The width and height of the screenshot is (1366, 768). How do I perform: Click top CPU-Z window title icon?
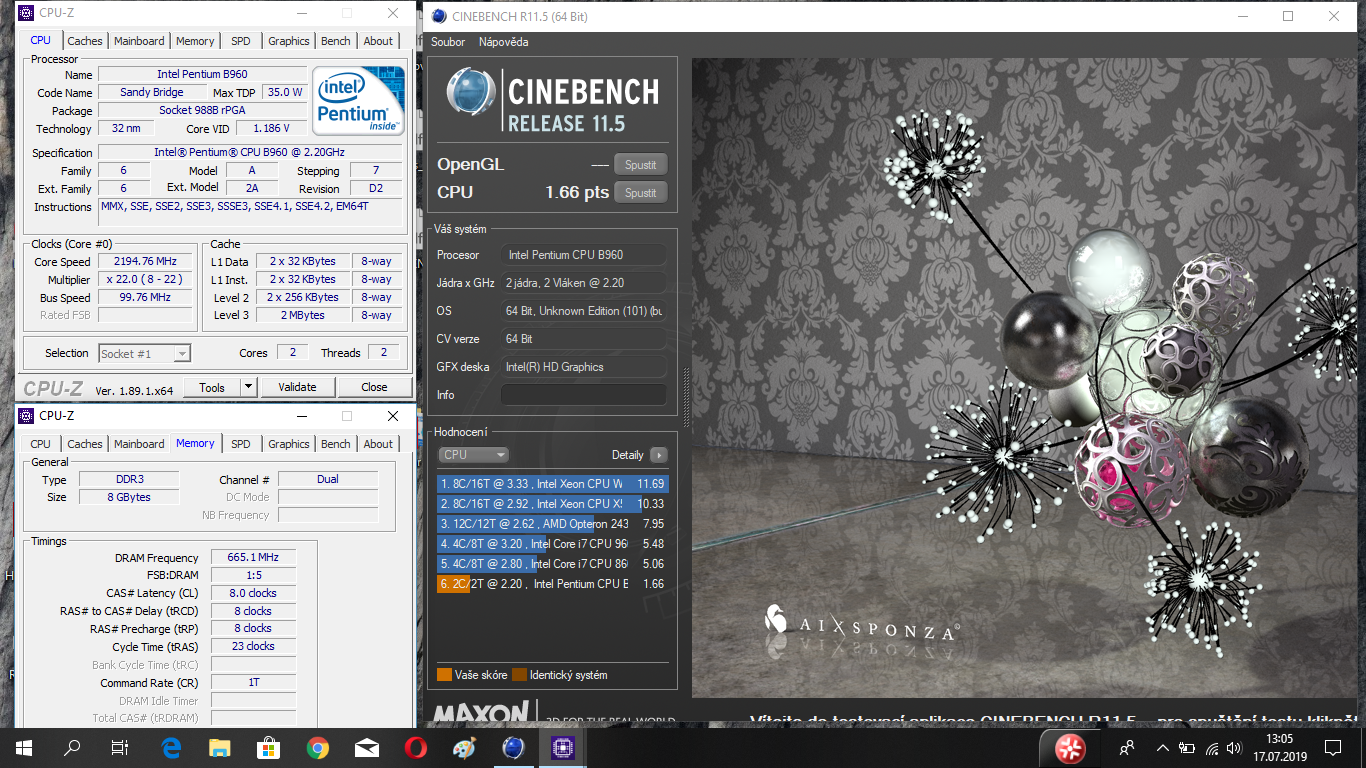click(26, 13)
